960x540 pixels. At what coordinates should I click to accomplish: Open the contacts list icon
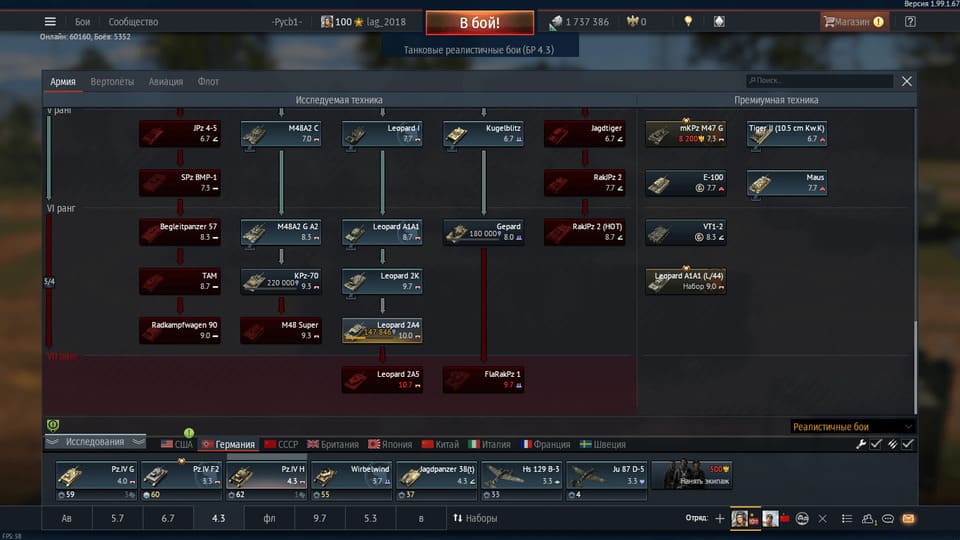click(x=847, y=519)
